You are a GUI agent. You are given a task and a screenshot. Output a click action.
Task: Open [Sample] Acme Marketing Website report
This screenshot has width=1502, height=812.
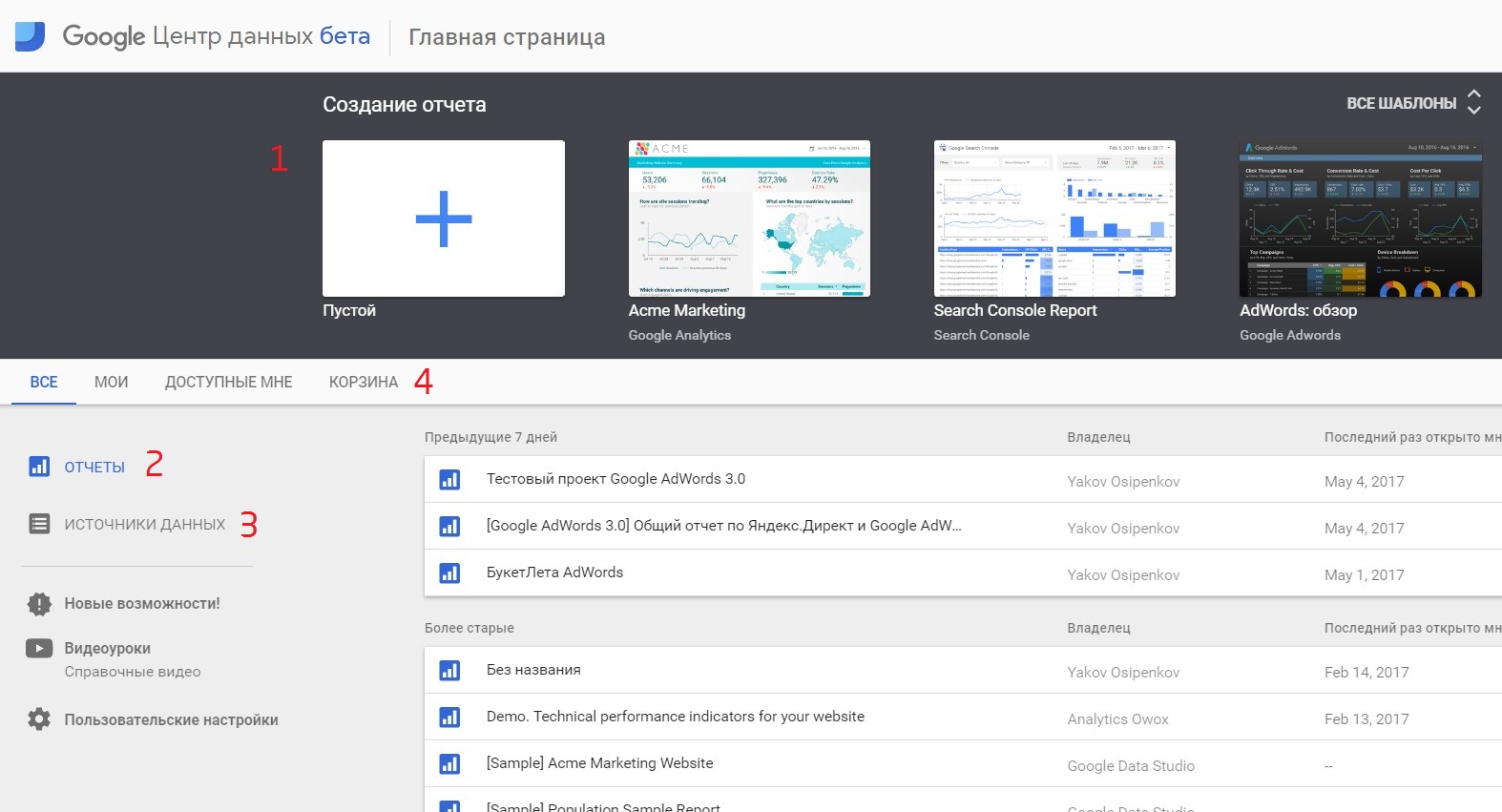pos(600,763)
